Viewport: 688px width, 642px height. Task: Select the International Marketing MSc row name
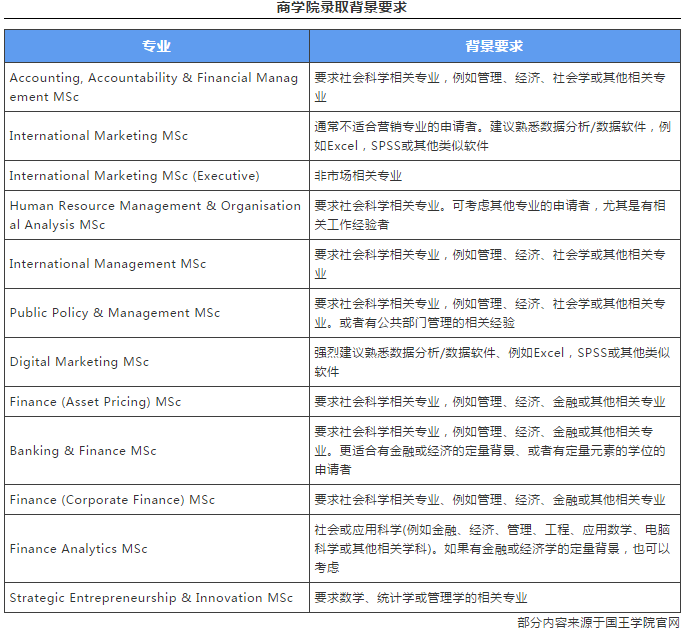(99, 136)
